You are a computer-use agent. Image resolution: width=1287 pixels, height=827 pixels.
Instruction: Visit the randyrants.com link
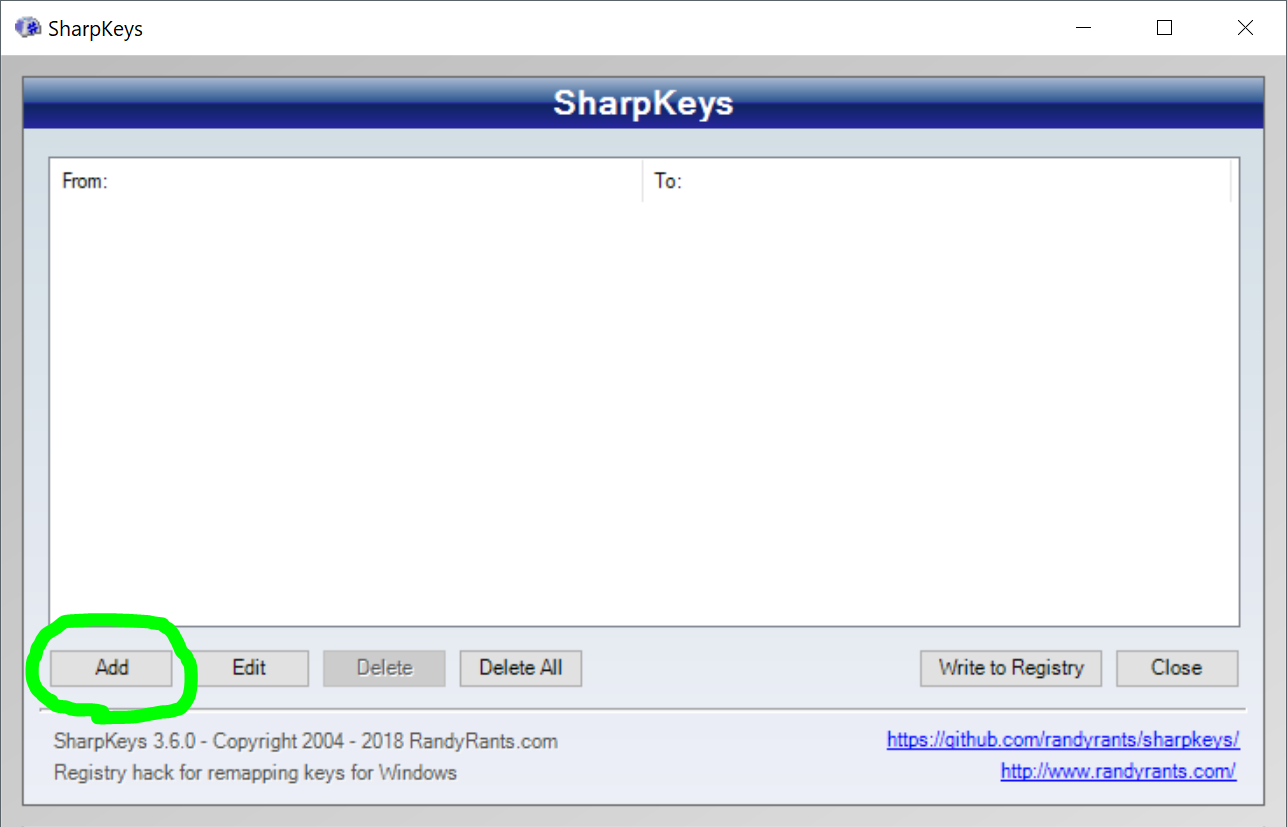(1118, 771)
